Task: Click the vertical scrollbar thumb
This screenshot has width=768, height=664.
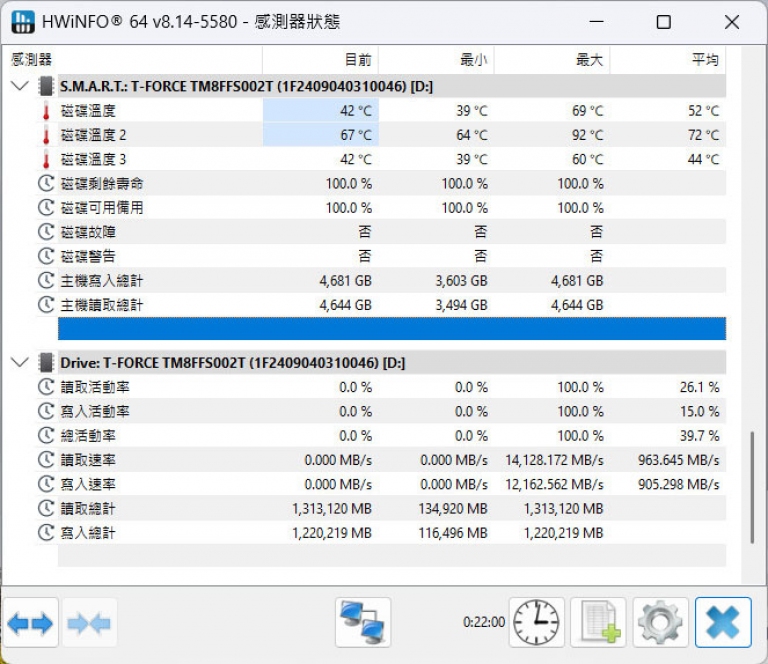Action: click(752, 488)
